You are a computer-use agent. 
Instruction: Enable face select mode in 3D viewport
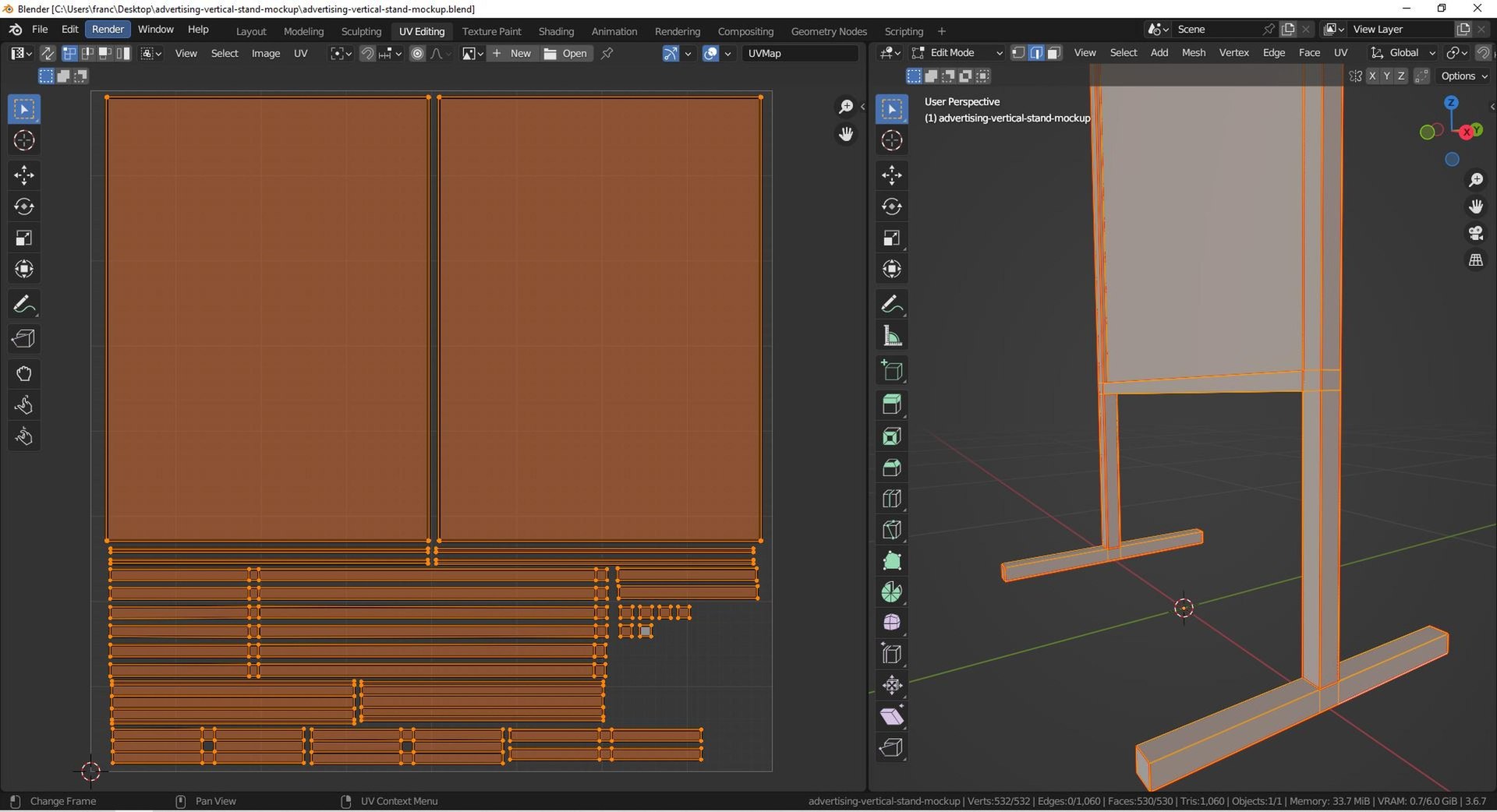[x=1053, y=53]
